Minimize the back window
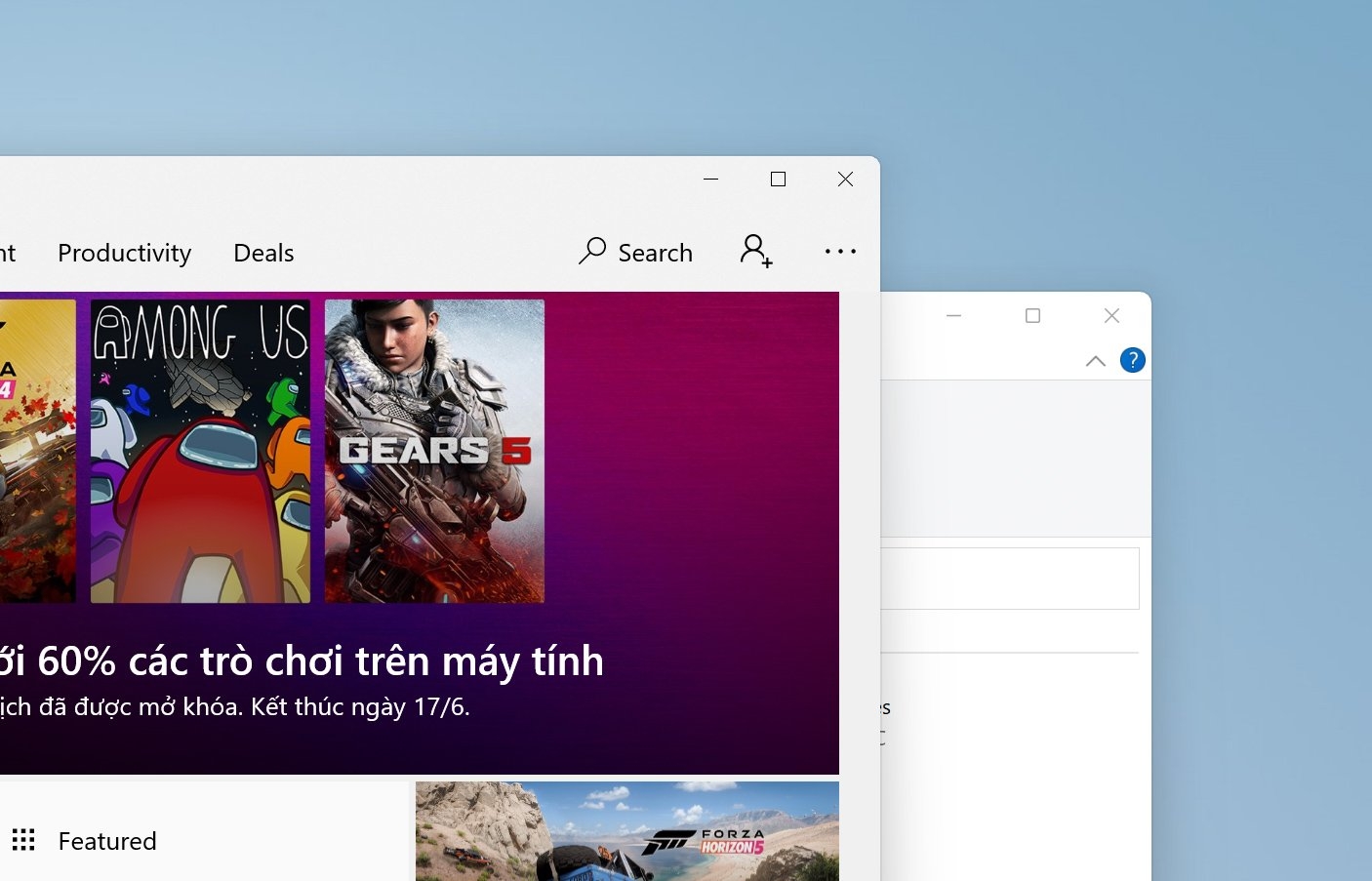 click(954, 315)
